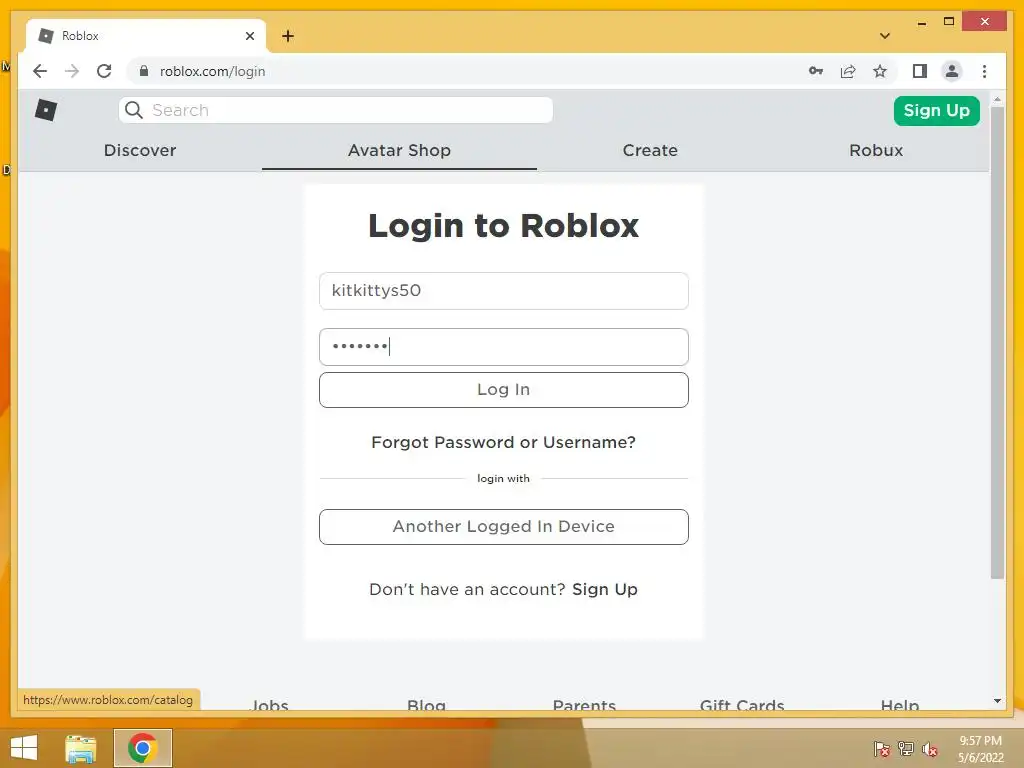
Task: Click the Roblox search box
Action: [x=336, y=110]
